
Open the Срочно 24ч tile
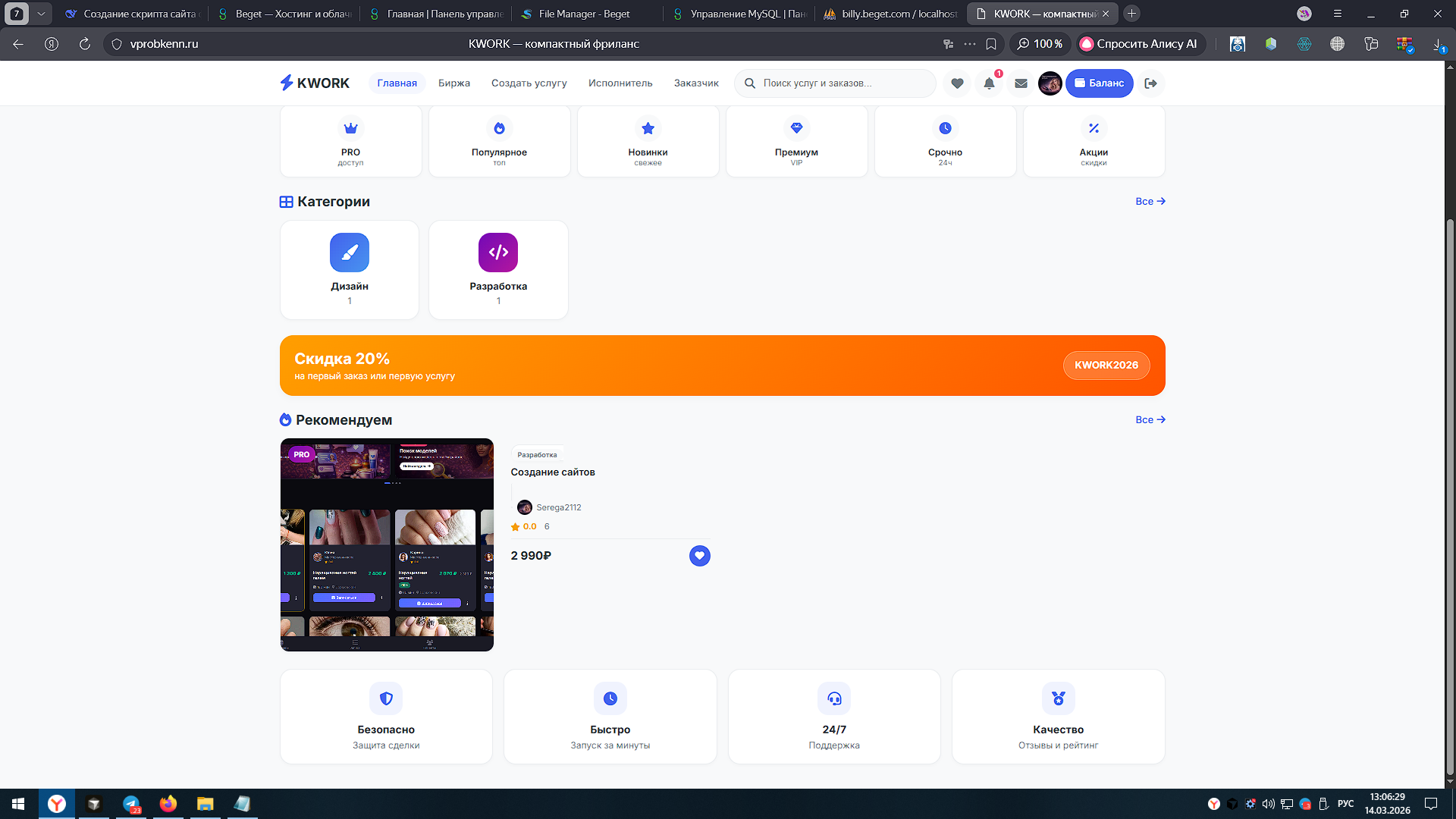[945, 142]
